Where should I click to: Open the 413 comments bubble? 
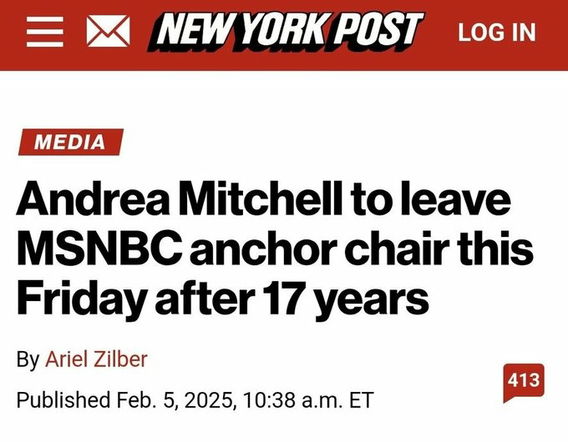[x=523, y=383]
